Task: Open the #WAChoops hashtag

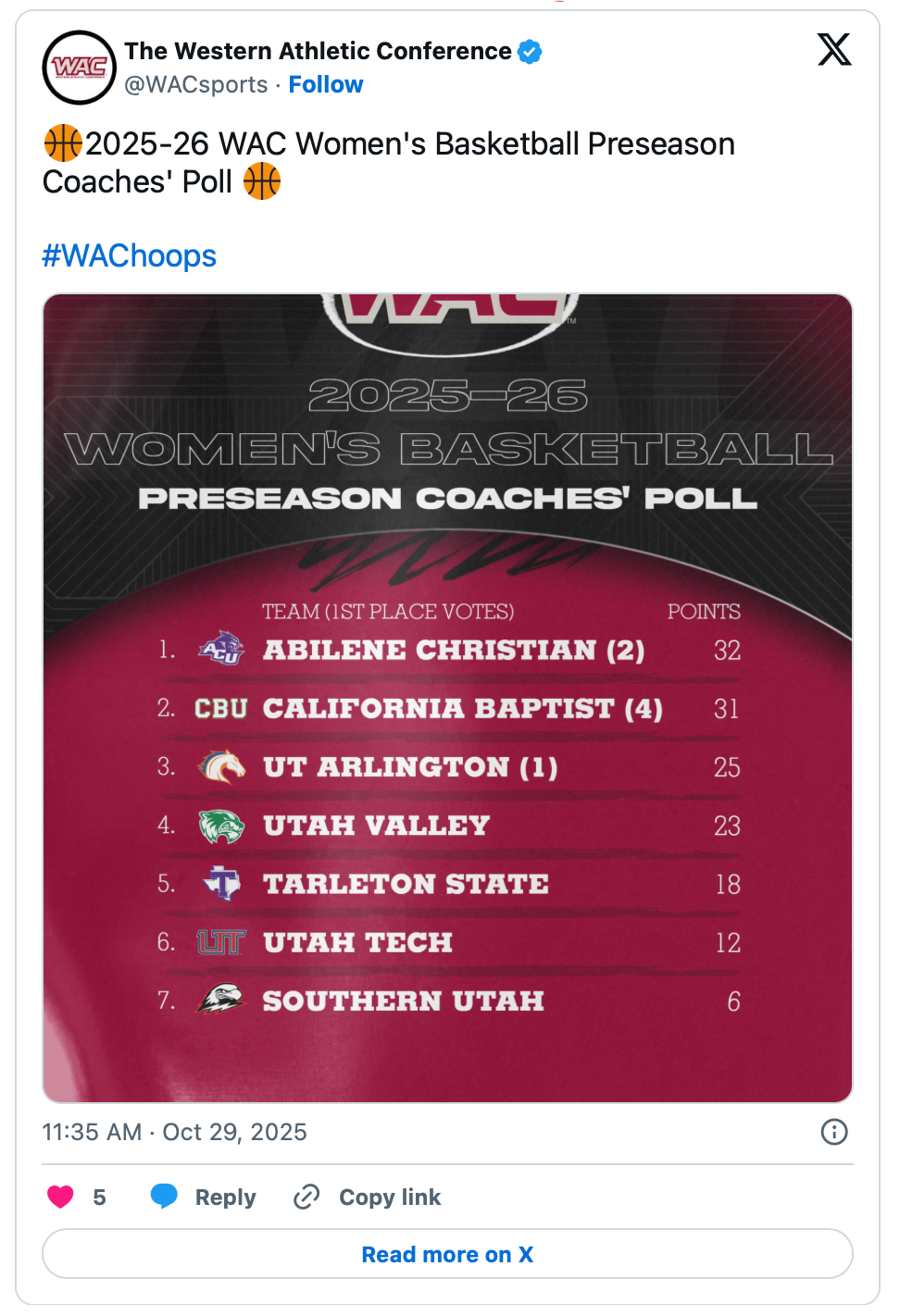Action: (x=130, y=256)
